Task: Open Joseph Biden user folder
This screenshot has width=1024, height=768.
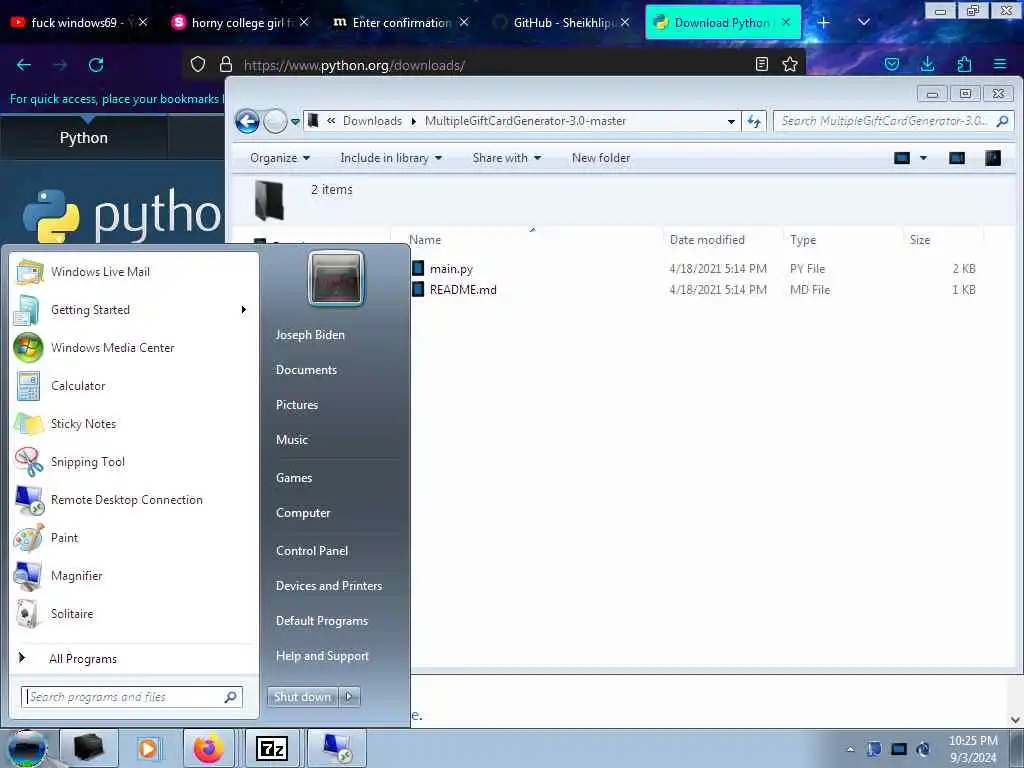Action: [x=310, y=334]
